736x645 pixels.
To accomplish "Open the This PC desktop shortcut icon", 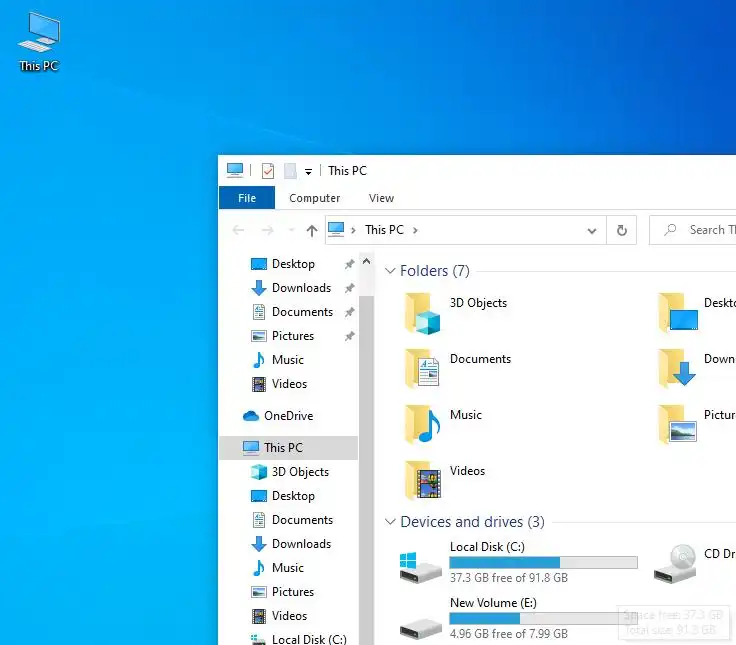I will (39, 42).
